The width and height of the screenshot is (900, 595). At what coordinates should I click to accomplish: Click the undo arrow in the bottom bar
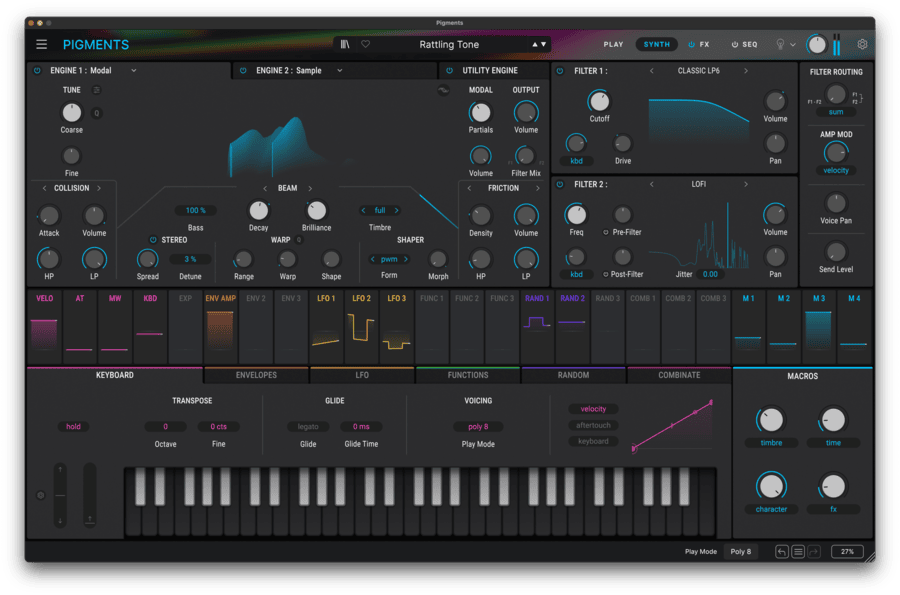782,551
